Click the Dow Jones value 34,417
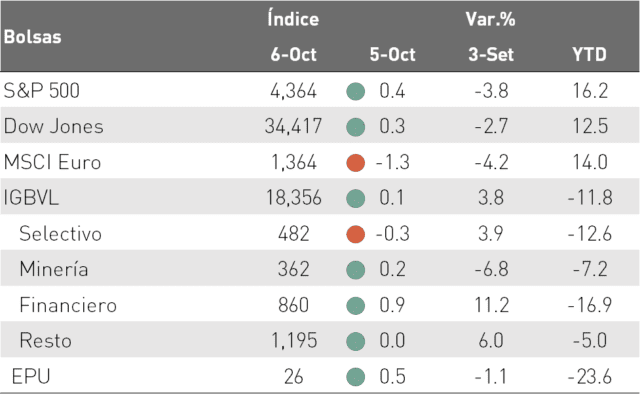 coord(293,126)
